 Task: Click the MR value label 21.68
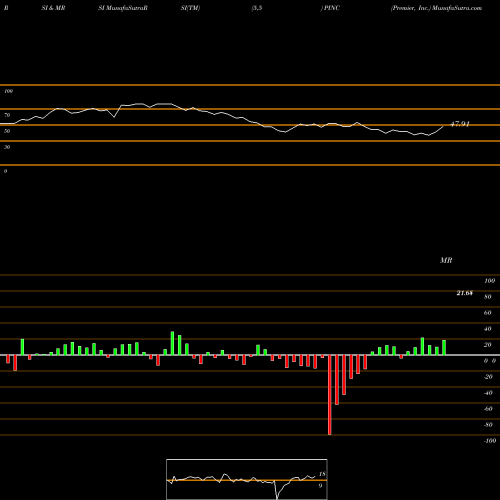464,293
